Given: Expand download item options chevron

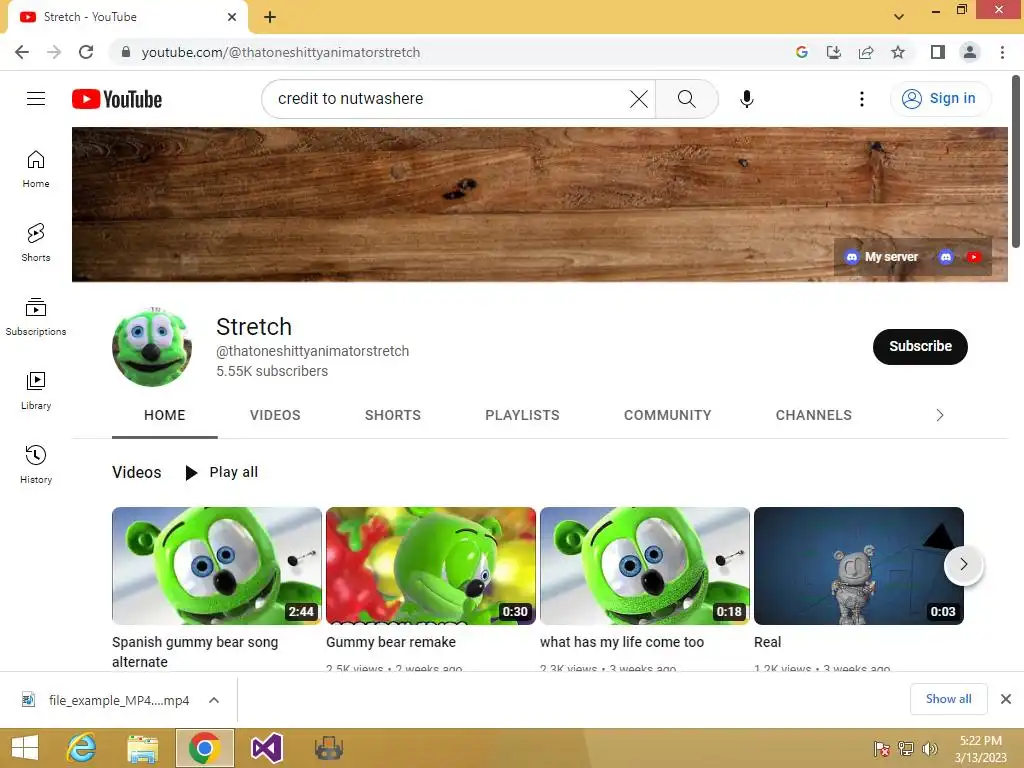Looking at the screenshot, I should click(214, 700).
